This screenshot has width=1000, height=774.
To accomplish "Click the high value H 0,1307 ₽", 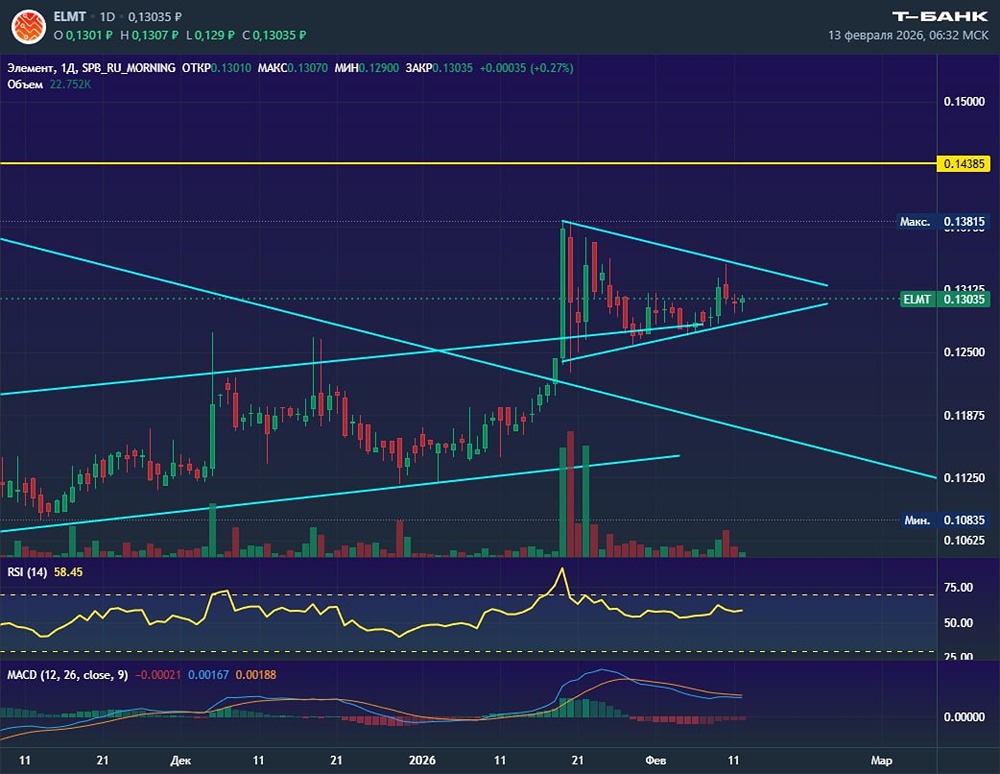I will click(150, 35).
